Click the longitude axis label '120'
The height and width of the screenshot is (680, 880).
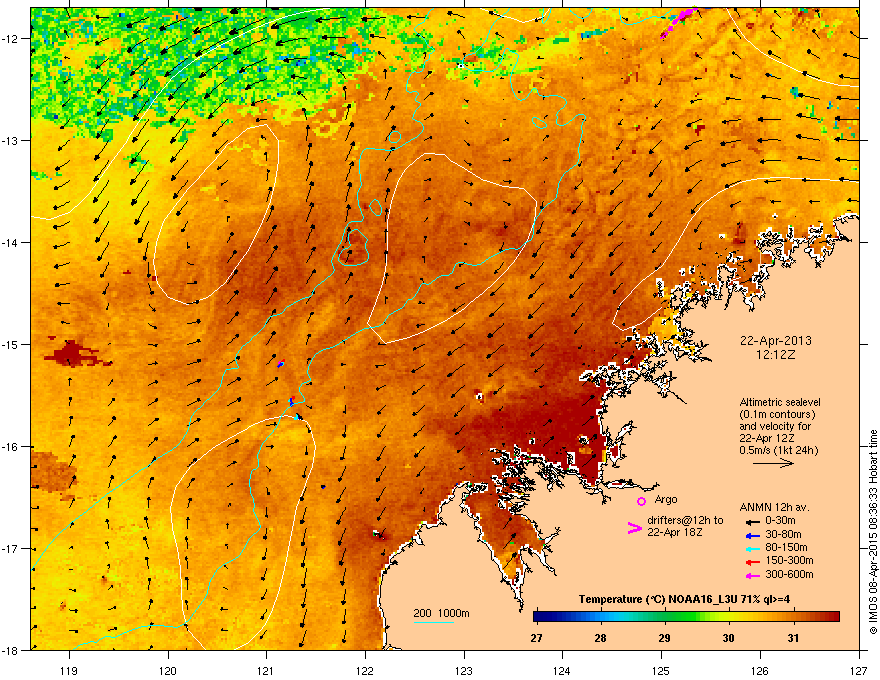168,671
